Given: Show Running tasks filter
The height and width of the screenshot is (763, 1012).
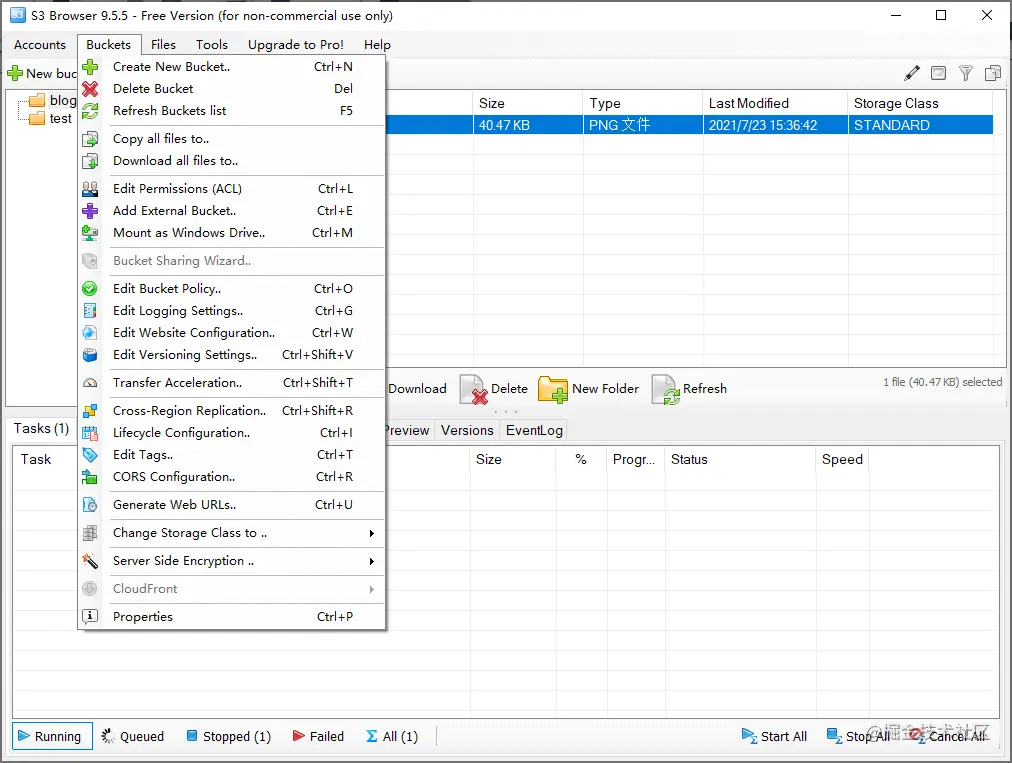Looking at the screenshot, I should (x=52, y=737).
